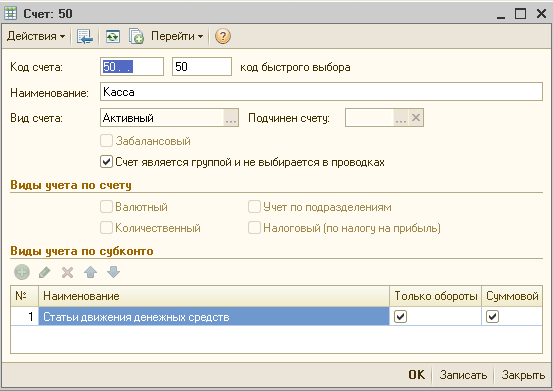Move subkonto row down with arrow icon
Viewport: 553px width, 391px height.
tap(114, 272)
